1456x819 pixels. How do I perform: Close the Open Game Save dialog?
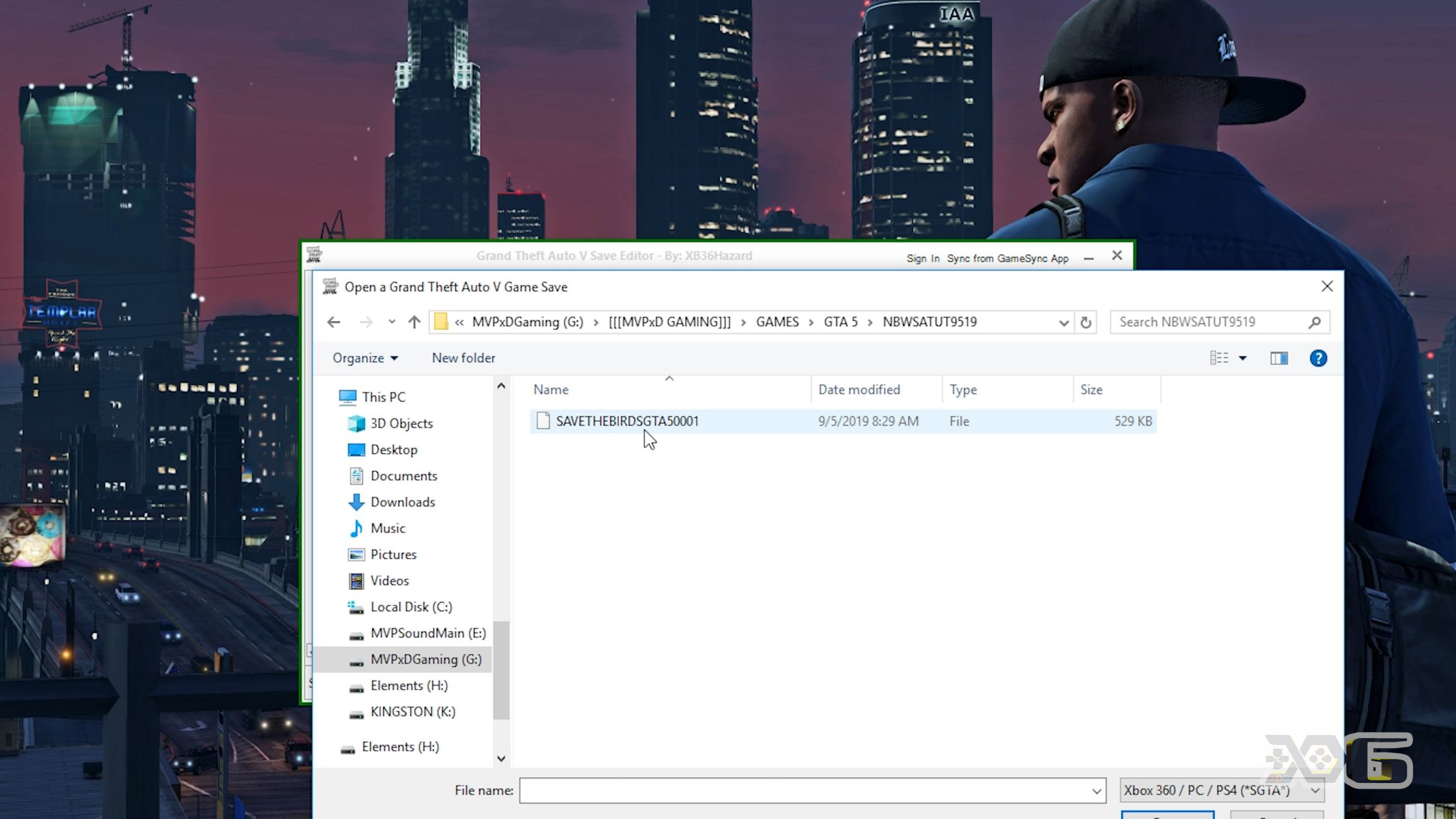pyautogui.click(x=1327, y=286)
